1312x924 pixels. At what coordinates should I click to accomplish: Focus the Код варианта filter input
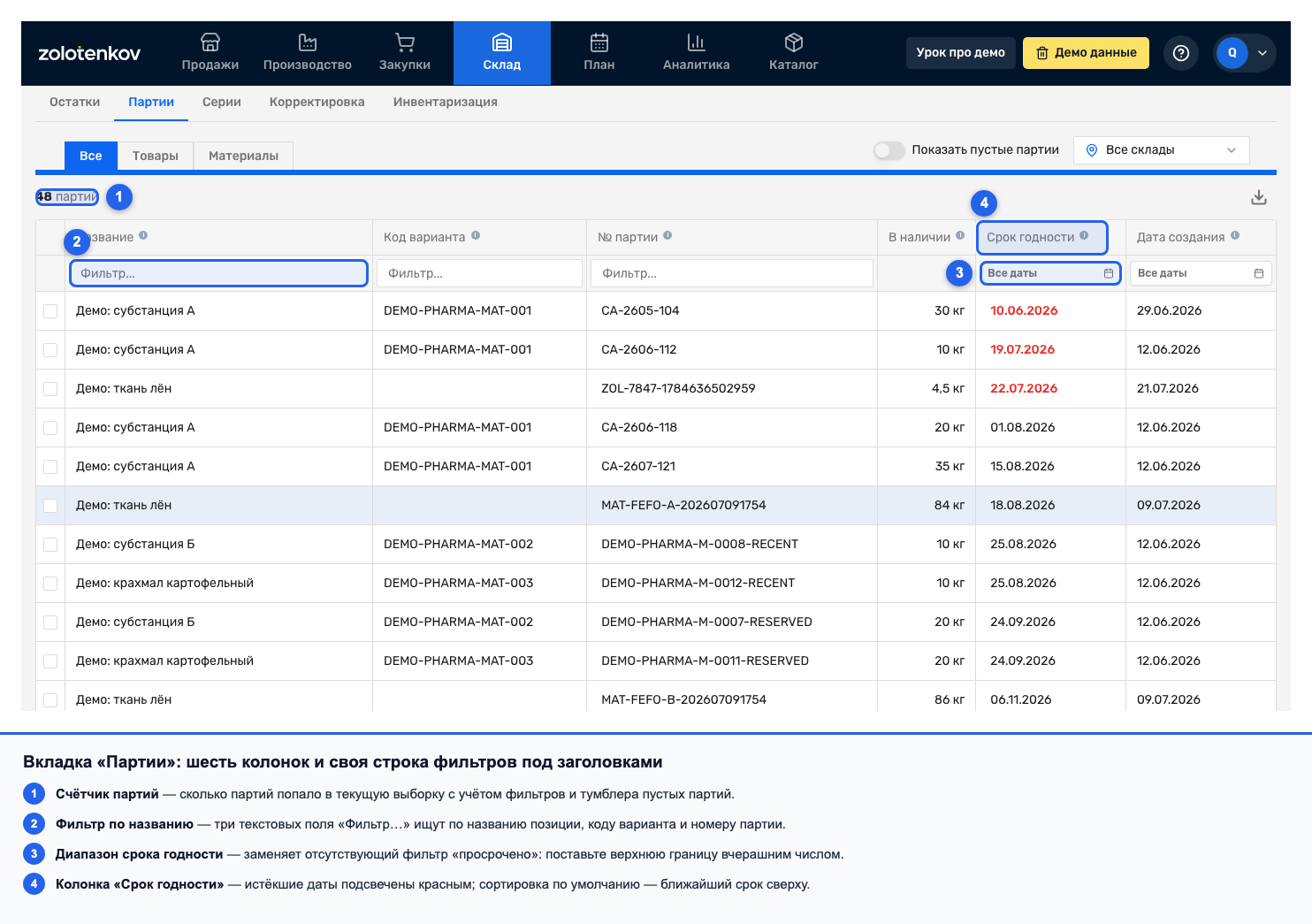(479, 273)
